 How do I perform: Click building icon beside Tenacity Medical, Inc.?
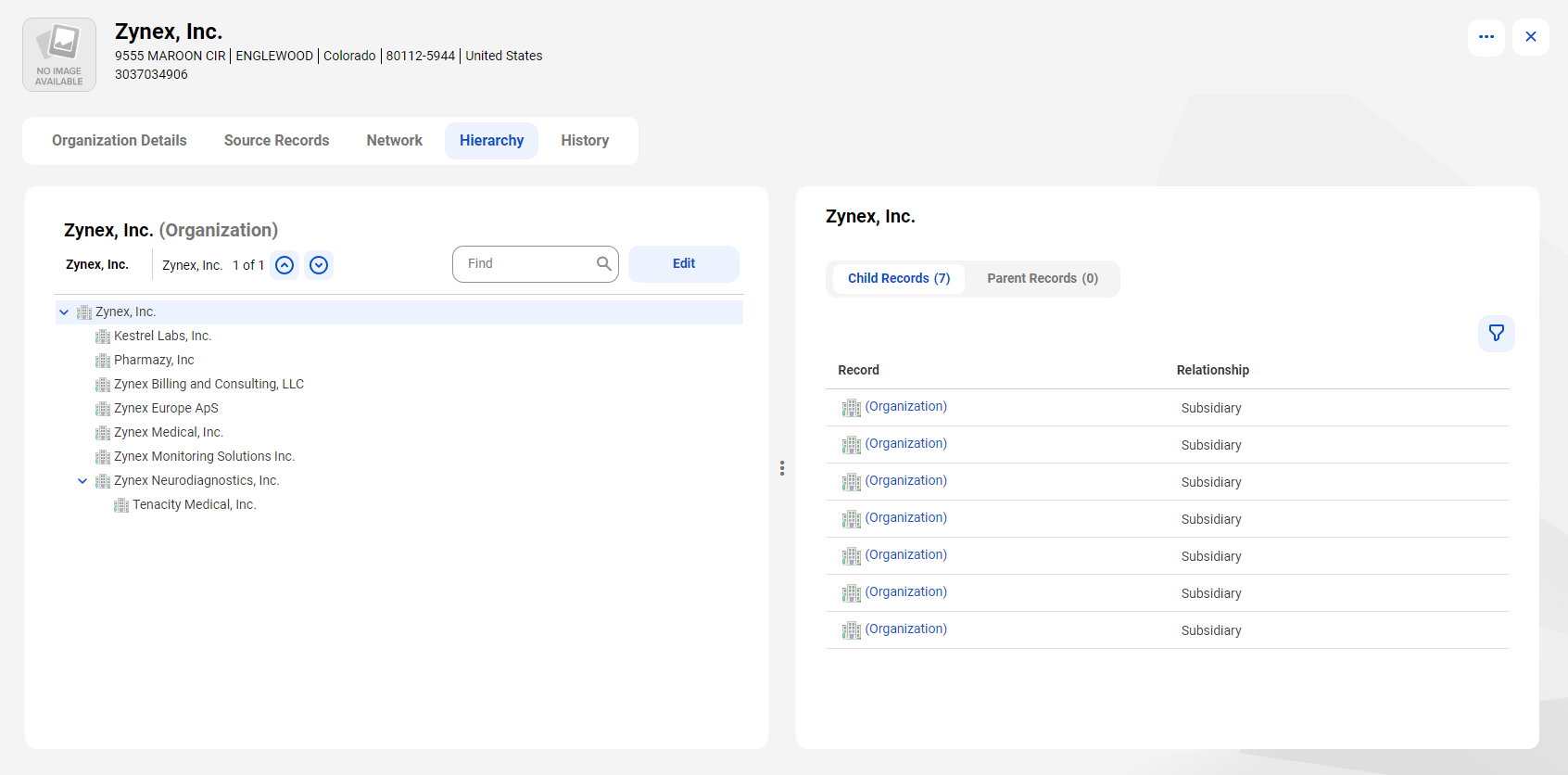[121, 505]
